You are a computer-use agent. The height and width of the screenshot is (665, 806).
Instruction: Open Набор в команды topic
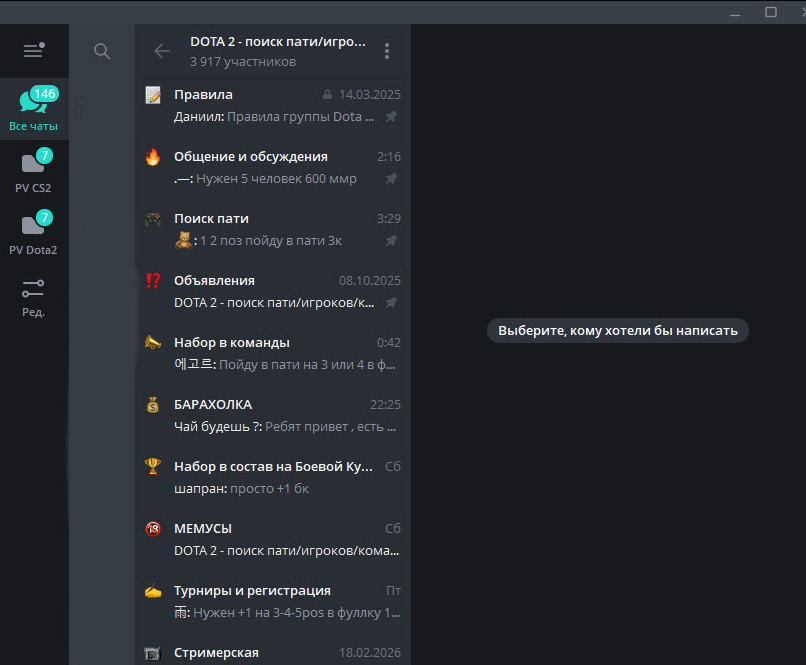click(x=272, y=353)
